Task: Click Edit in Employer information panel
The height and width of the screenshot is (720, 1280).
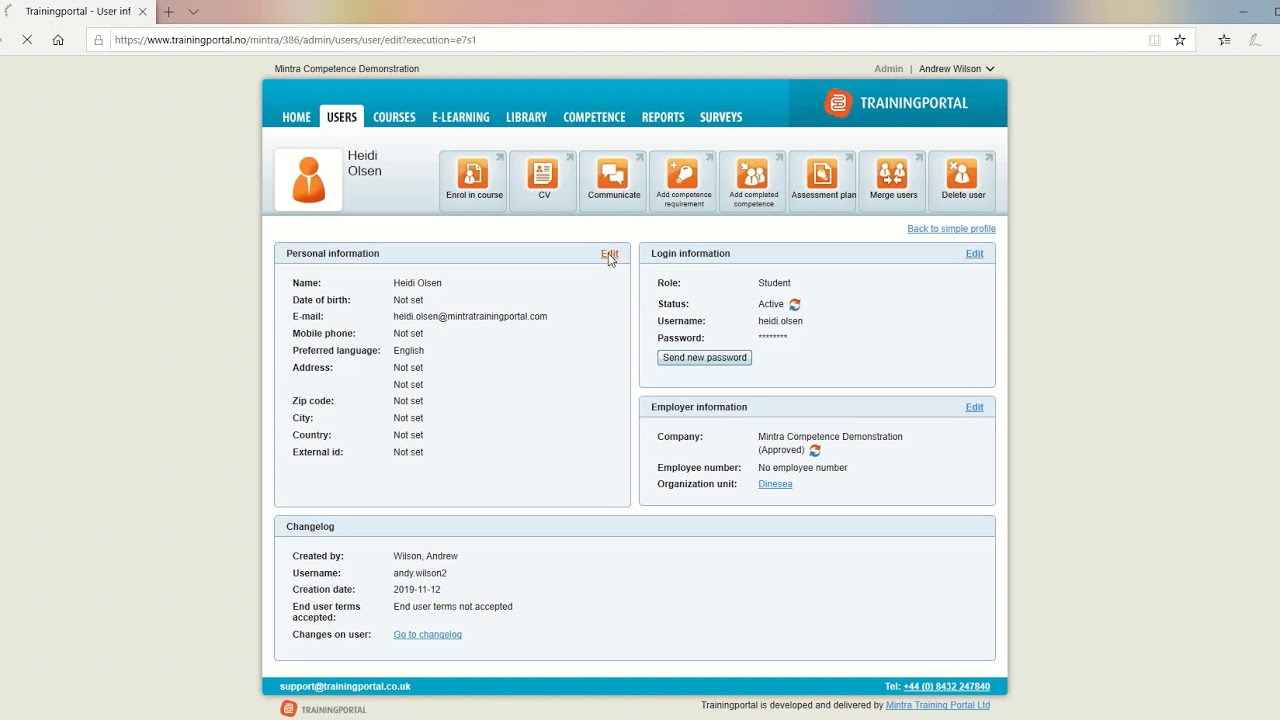Action: tap(974, 407)
